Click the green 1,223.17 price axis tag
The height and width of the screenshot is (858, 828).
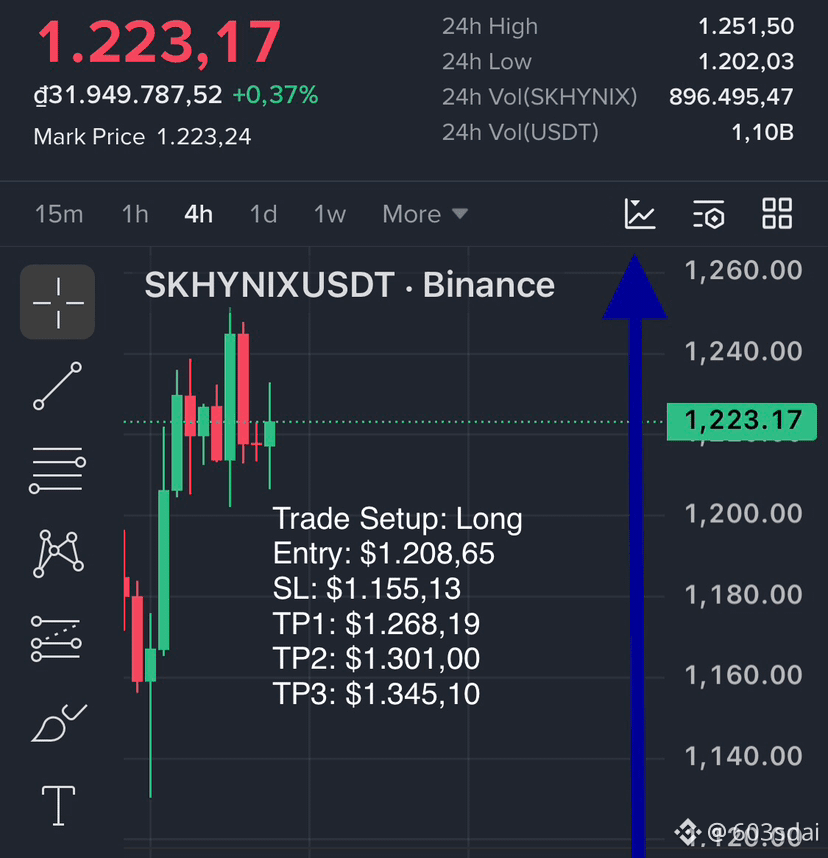pos(742,421)
